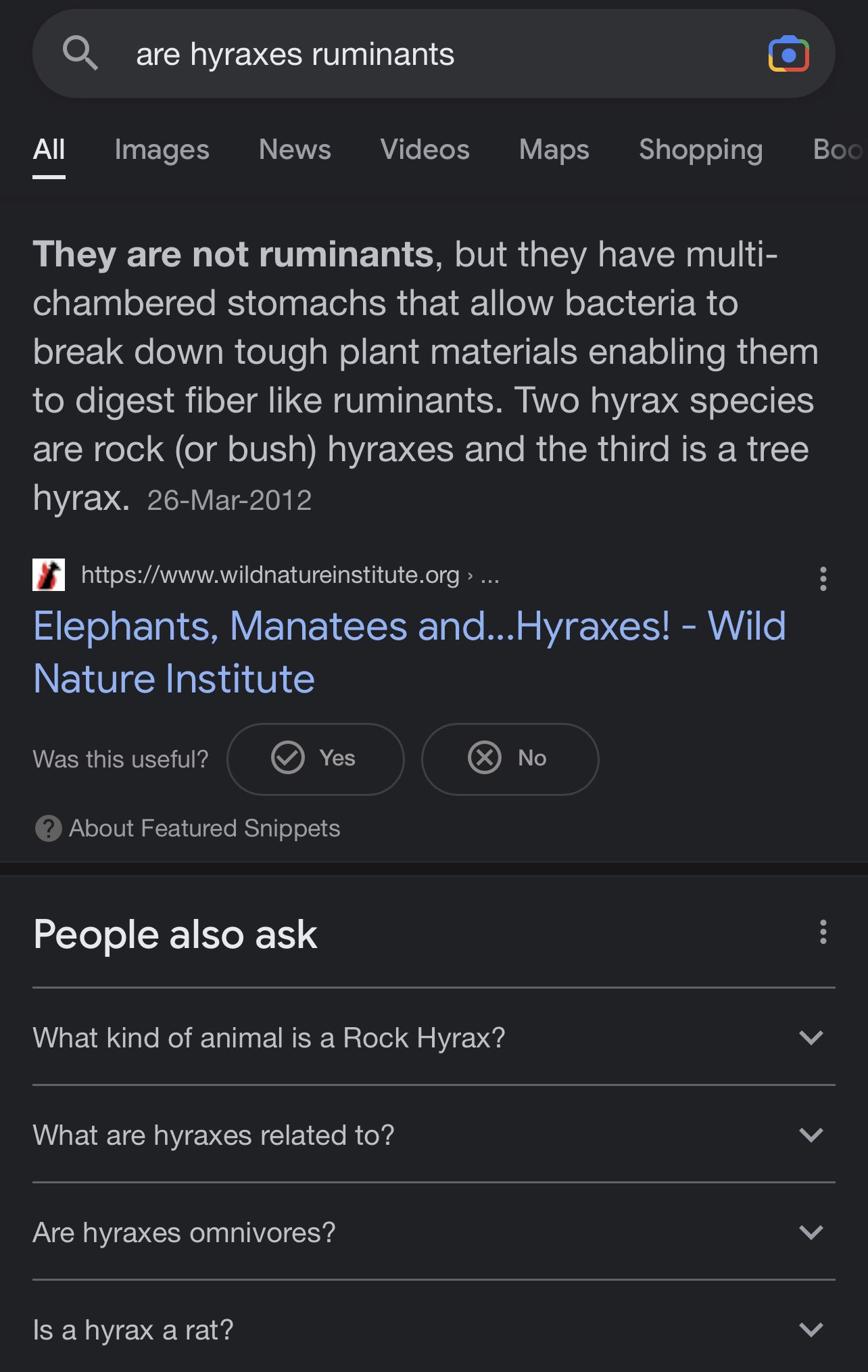Viewport: 868px width, 1372px height.
Task: Go to the Shopping tab
Action: pyautogui.click(x=700, y=149)
